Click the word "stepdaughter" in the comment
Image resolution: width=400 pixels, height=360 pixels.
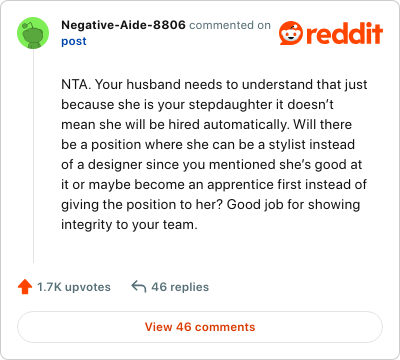[230, 105]
